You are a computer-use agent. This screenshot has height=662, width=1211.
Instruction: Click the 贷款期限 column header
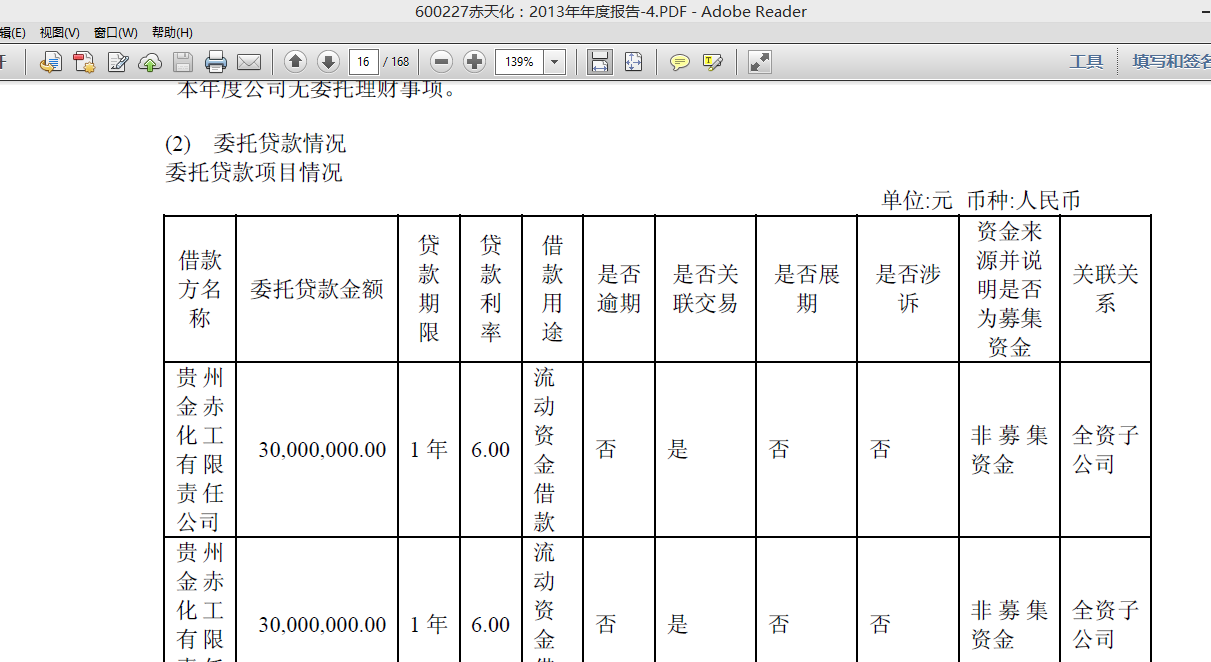pyautogui.click(x=429, y=289)
